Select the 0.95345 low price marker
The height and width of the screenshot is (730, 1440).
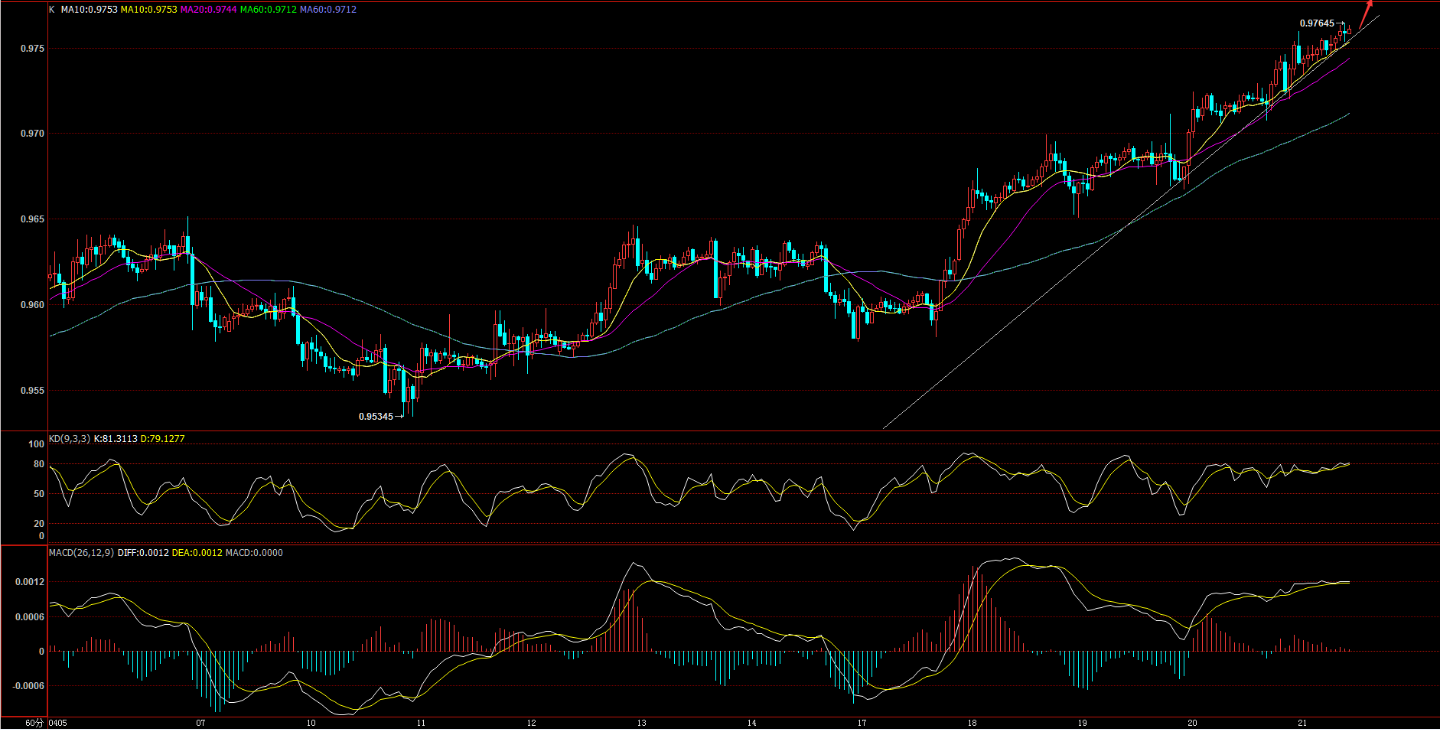click(x=376, y=416)
